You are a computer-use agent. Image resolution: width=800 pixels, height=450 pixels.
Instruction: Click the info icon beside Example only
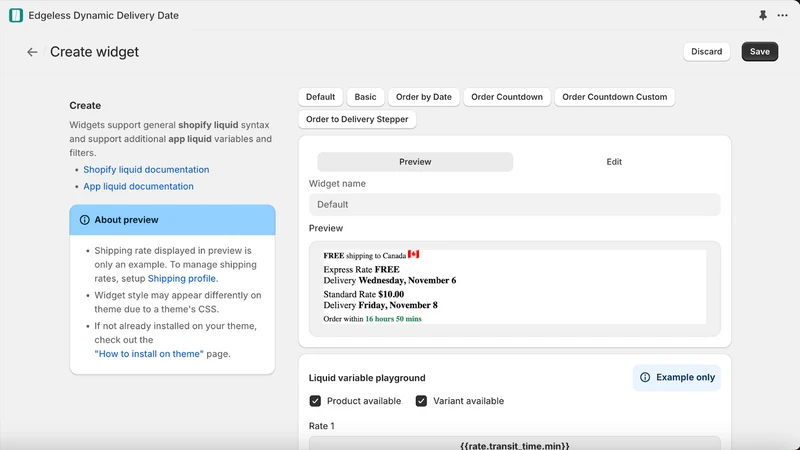click(645, 378)
